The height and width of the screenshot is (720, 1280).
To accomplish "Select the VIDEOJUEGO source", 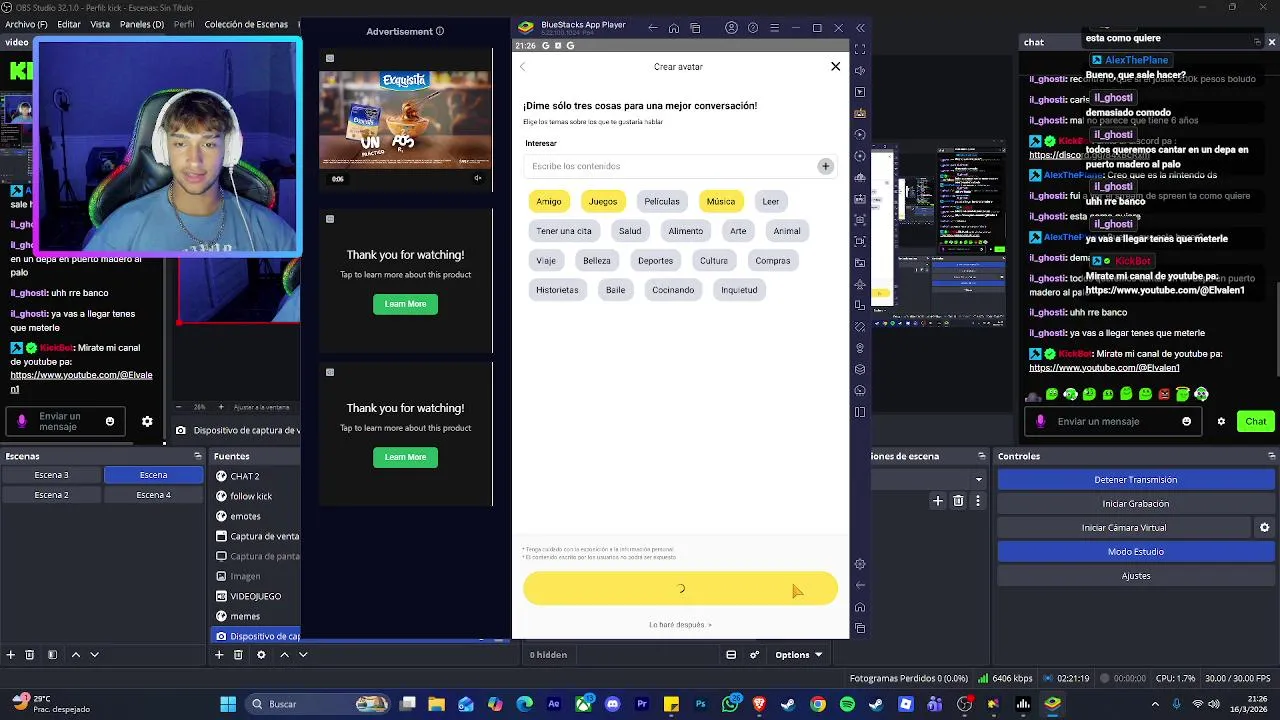I will click(255, 596).
